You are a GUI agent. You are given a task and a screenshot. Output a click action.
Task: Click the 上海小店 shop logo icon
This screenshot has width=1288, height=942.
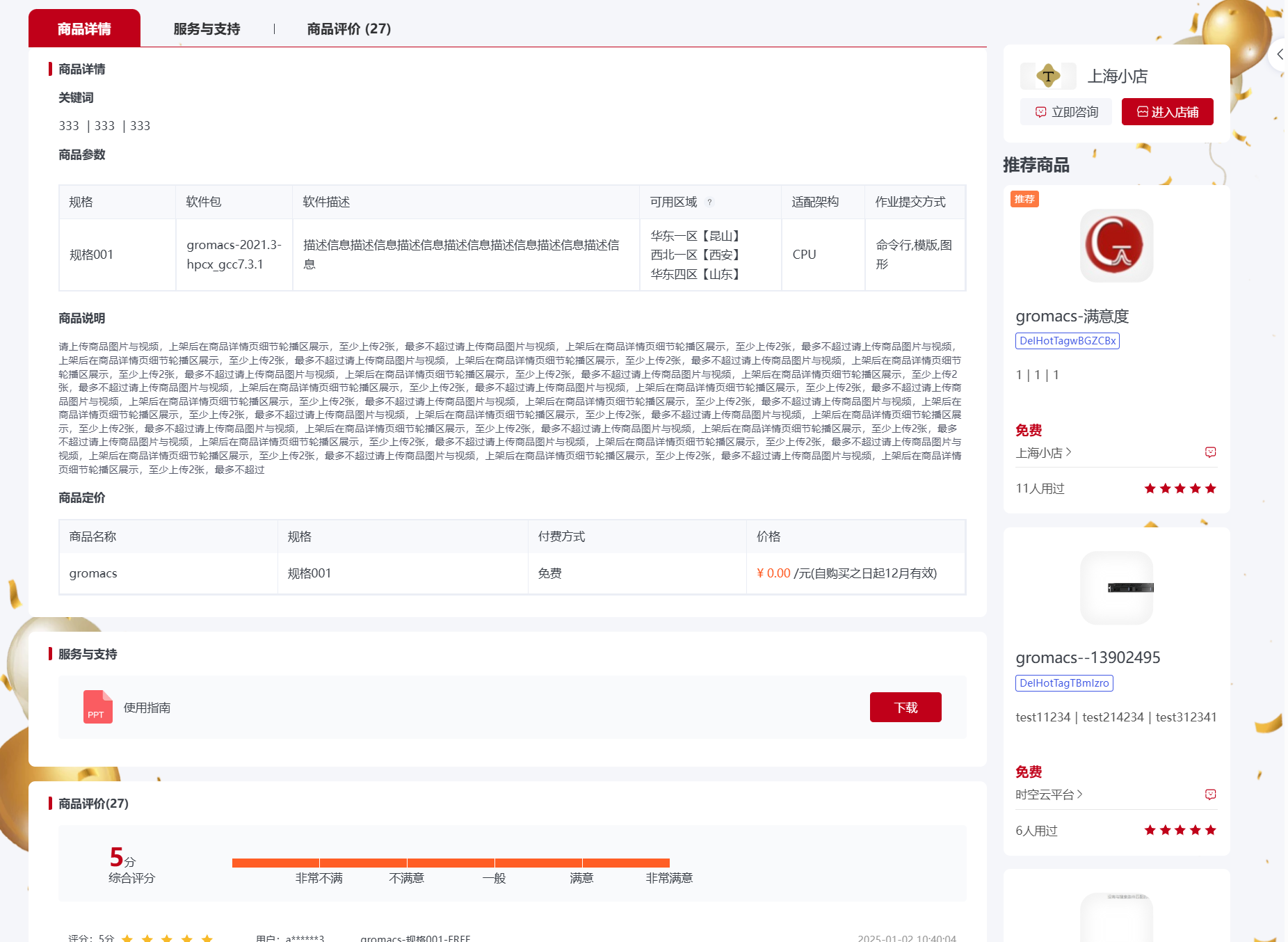(1048, 76)
